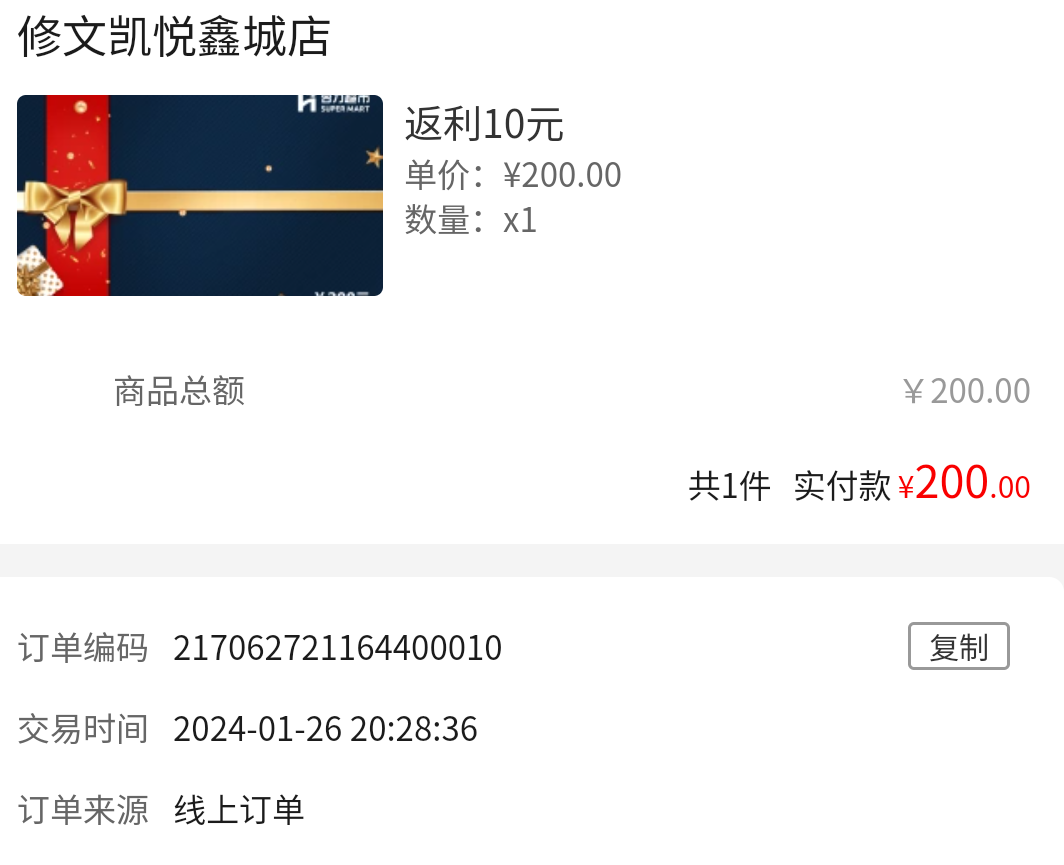This screenshot has width=1064, height=865.
Task: Tap the unit price ¥200.00 text
Action: pos(562,175)
